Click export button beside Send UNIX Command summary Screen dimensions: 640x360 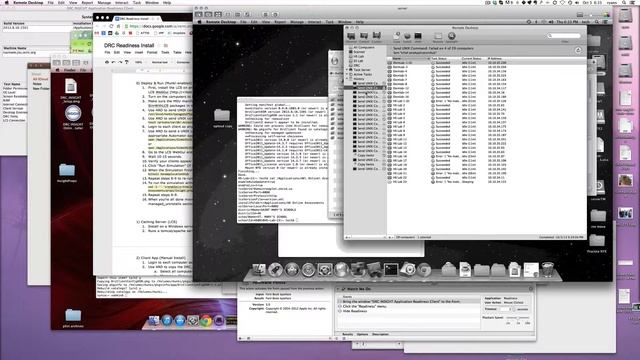[578, 50]
